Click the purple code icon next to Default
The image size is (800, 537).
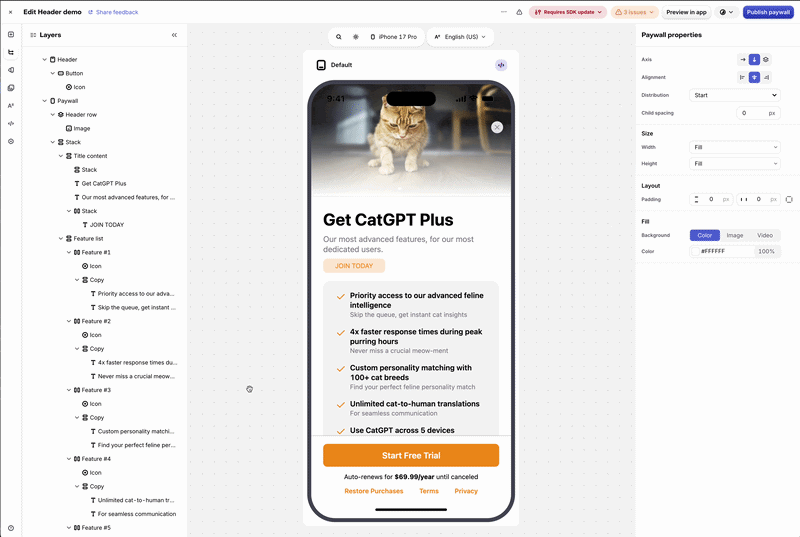[x=501, y=65]
